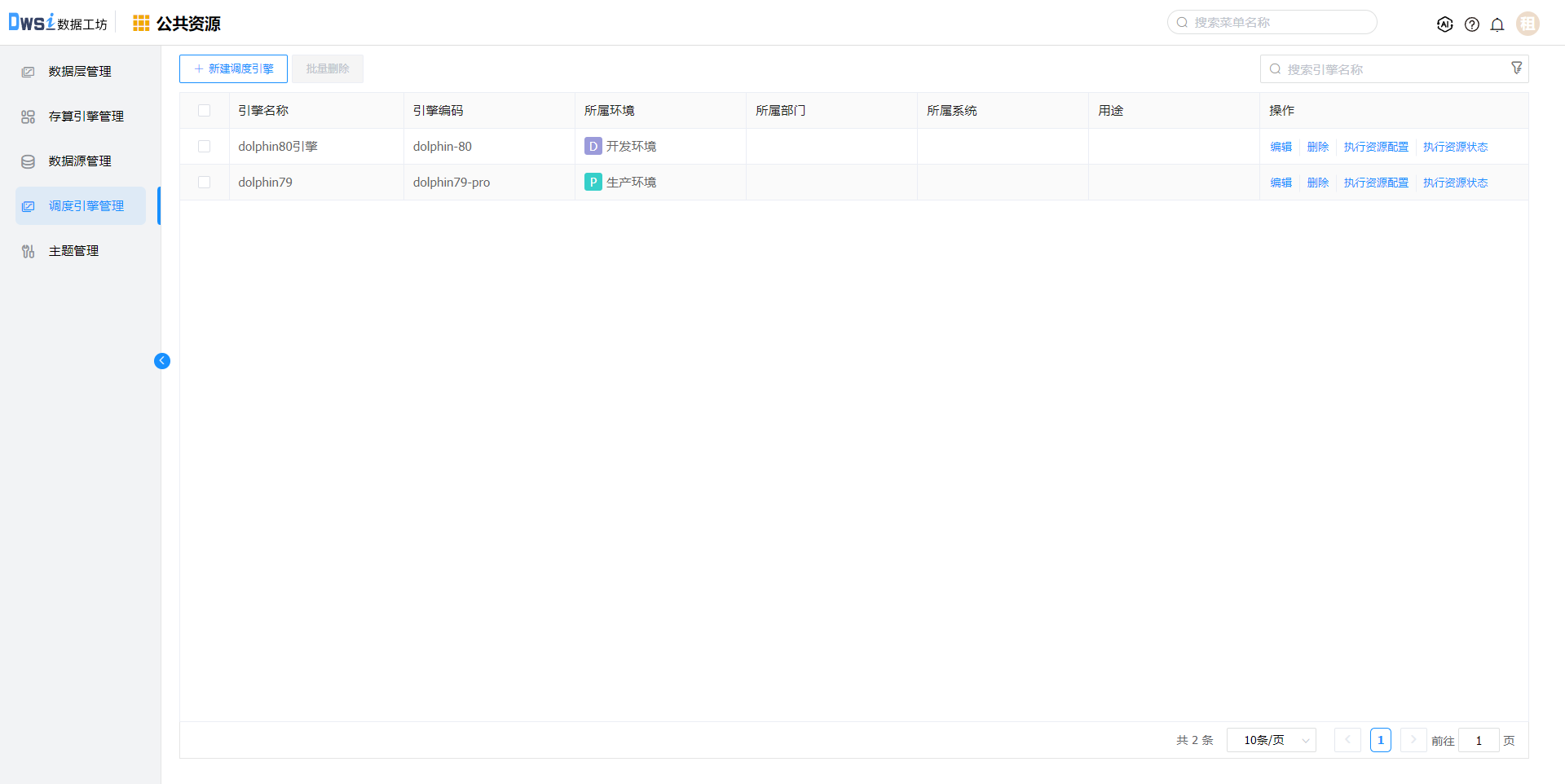The image size is (1565, 784).
Task: Open the 公共资源 app grid icon
Action: click(141, 24)
